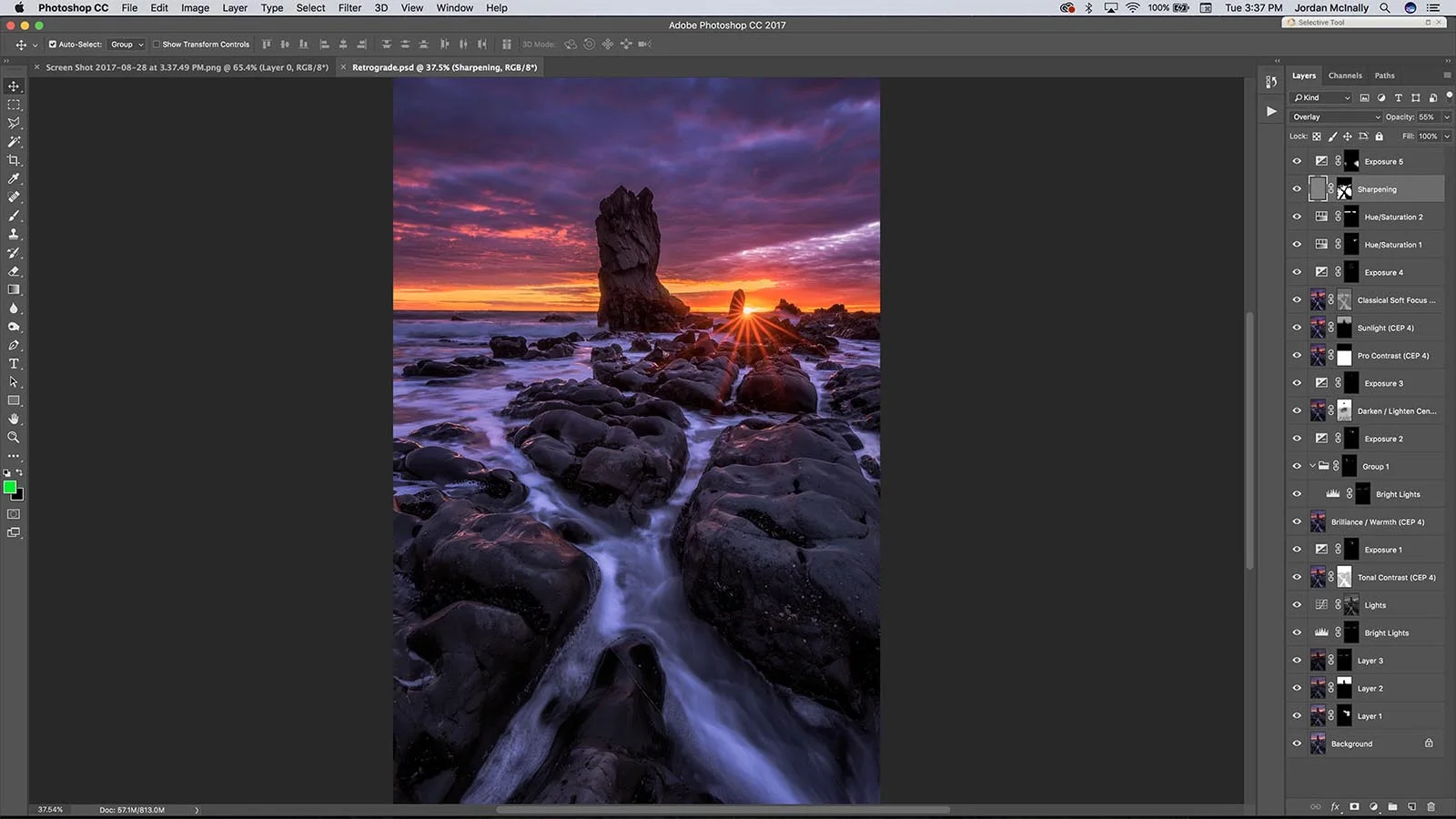Switch to Screen Shot 2017-08-28 document tab
The image size is (1456, 819).
pos(187,67)
